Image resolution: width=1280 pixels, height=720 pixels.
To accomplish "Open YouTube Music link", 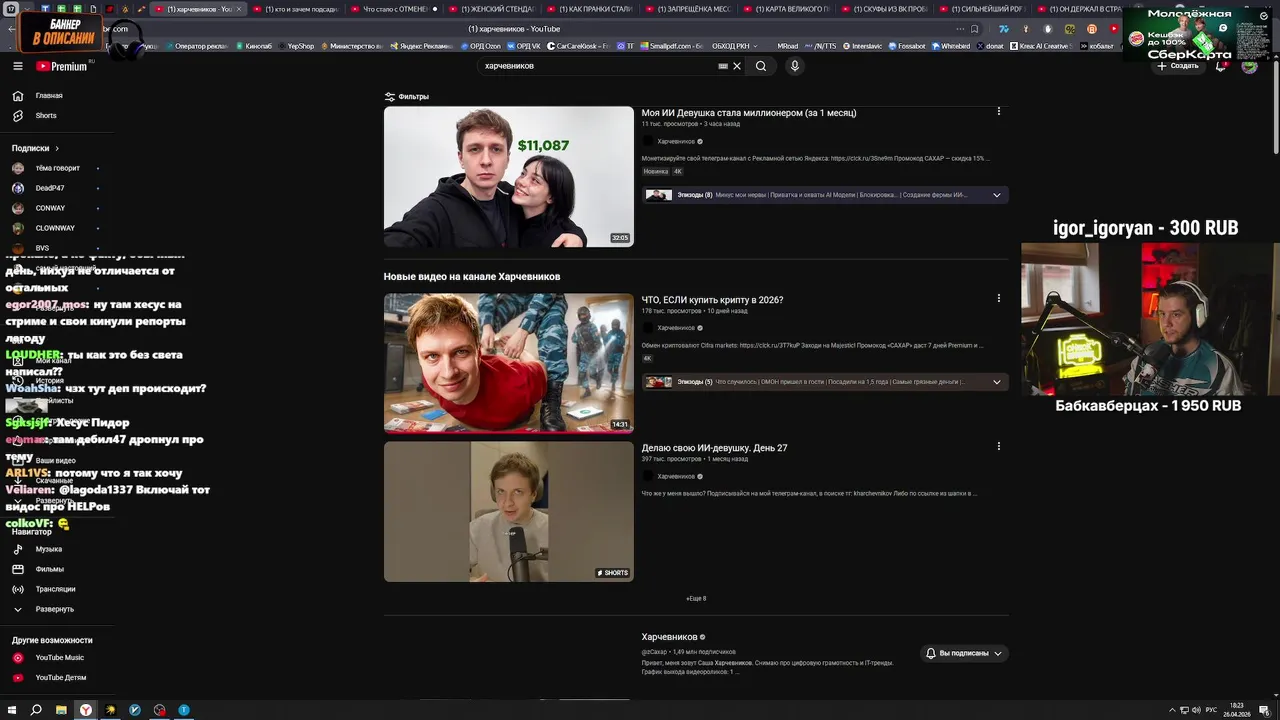I will [59, 658].
